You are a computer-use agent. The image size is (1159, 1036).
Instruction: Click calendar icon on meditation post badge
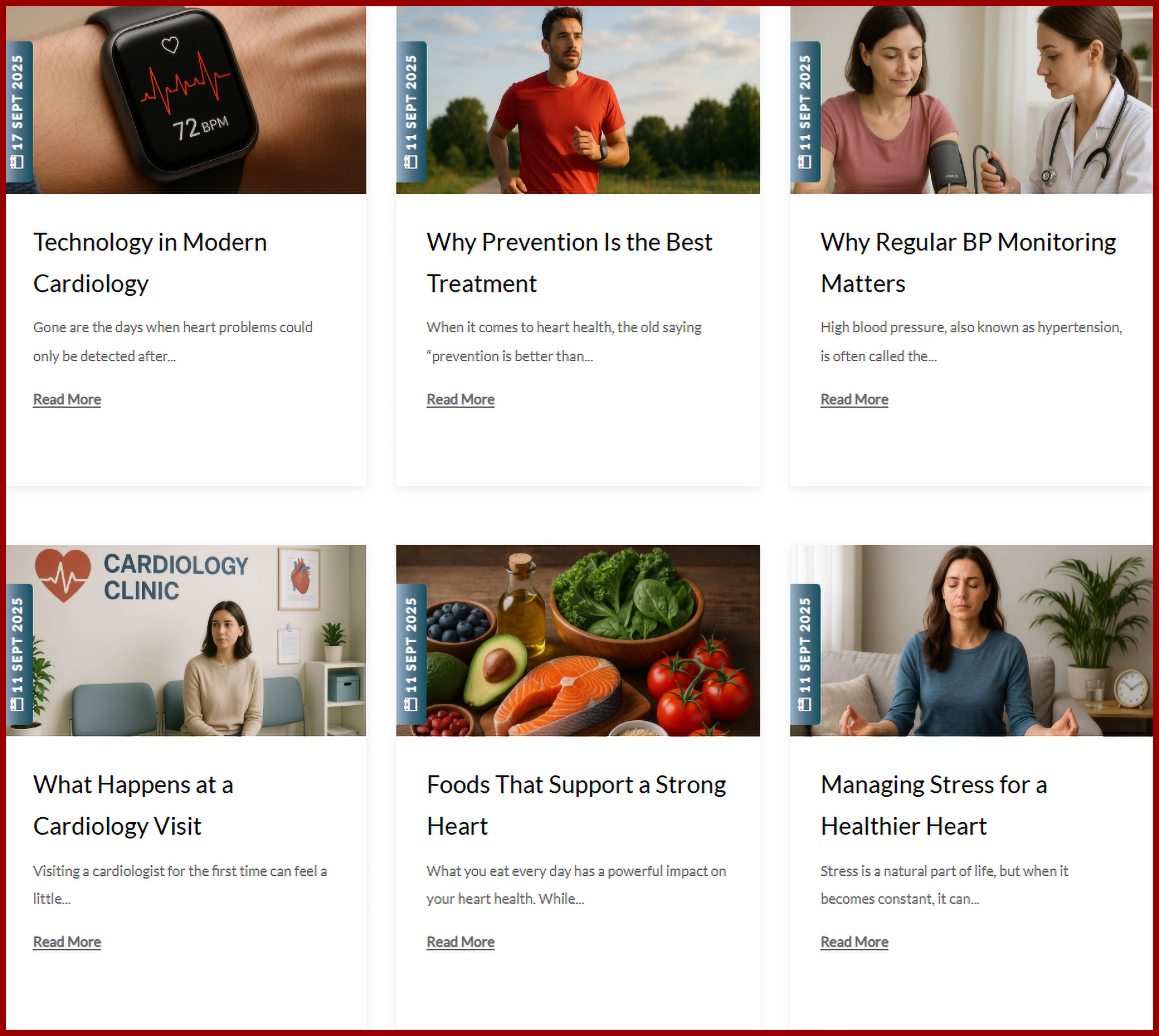pyautogui.click(x=805, y=705)
